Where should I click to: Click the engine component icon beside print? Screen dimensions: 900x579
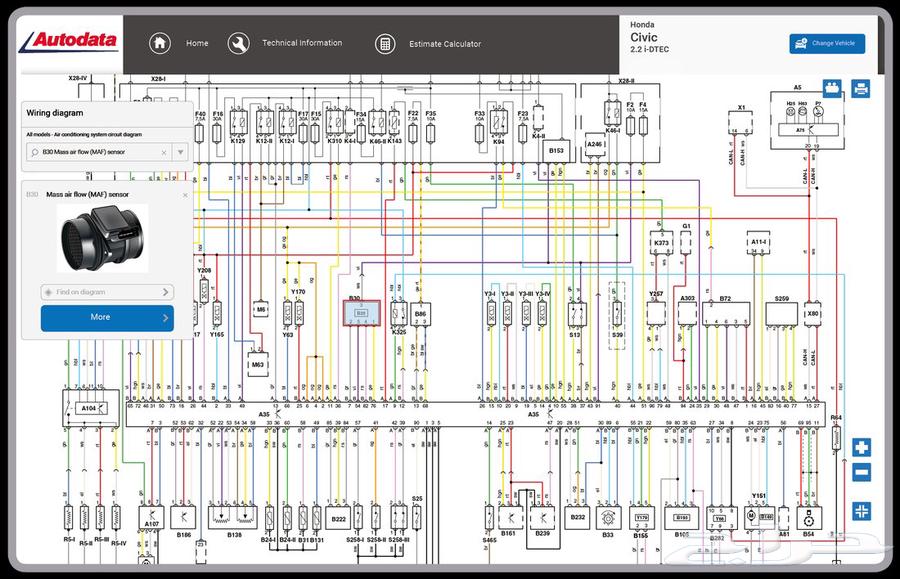click(x=832, y=89)
